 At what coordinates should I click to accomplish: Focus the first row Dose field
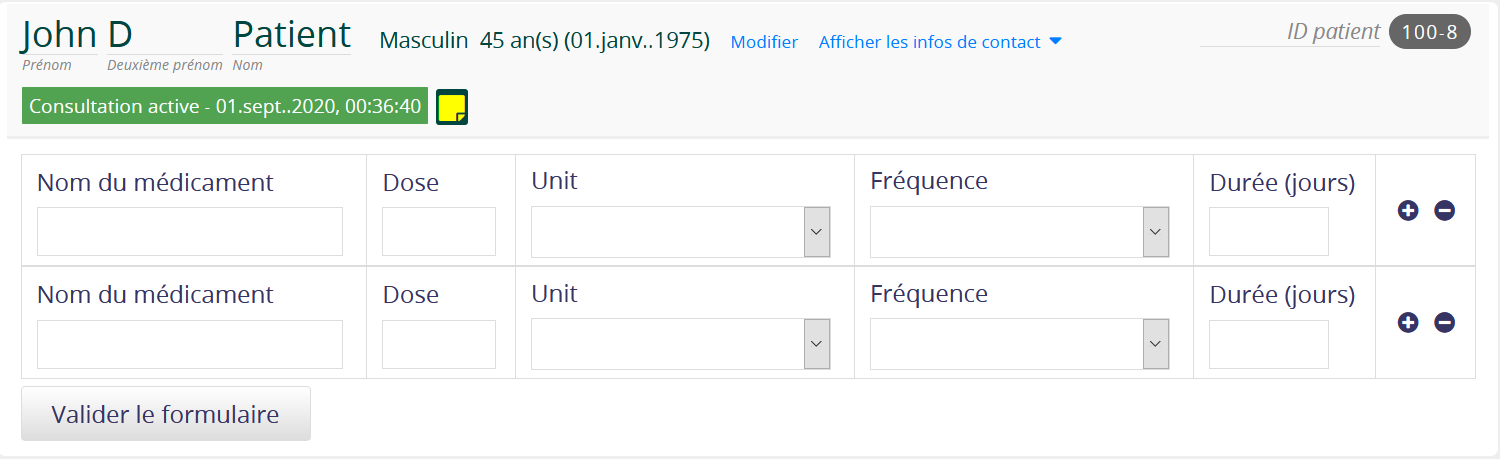pos(439,232)
